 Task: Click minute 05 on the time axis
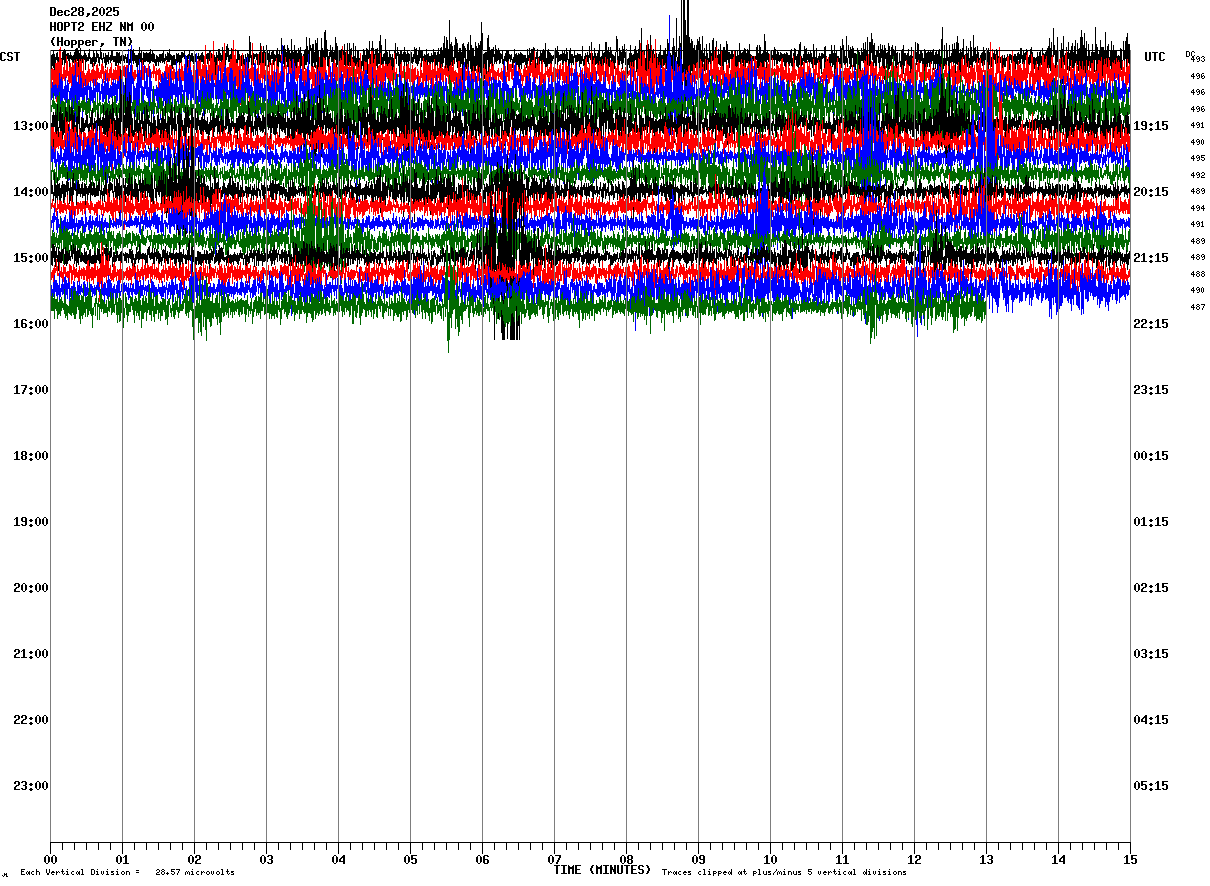(x=410, y=859)
